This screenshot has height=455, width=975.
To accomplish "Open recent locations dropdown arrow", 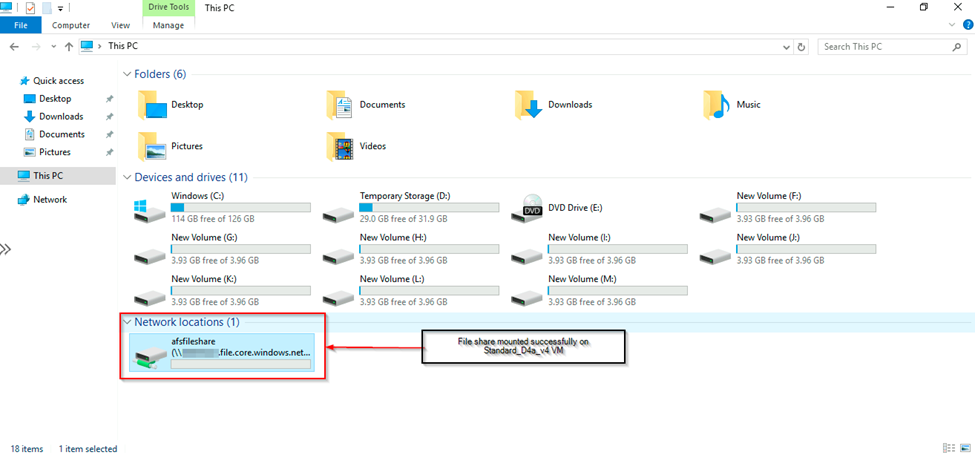I will [53, 47].
